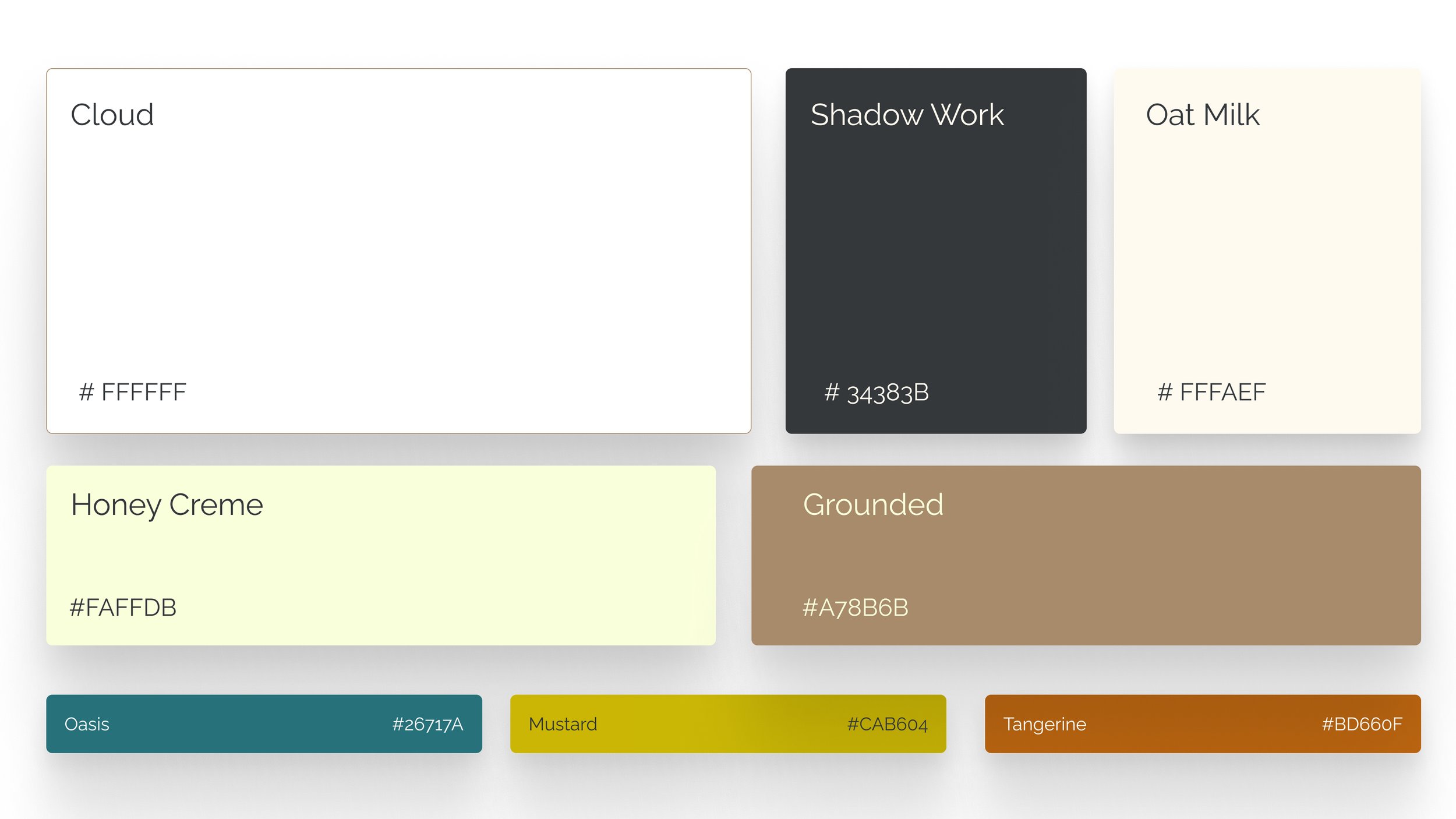Click the "Shadow Work" title text
Viewport: 1456px width, 819px height.
point(907,115)
